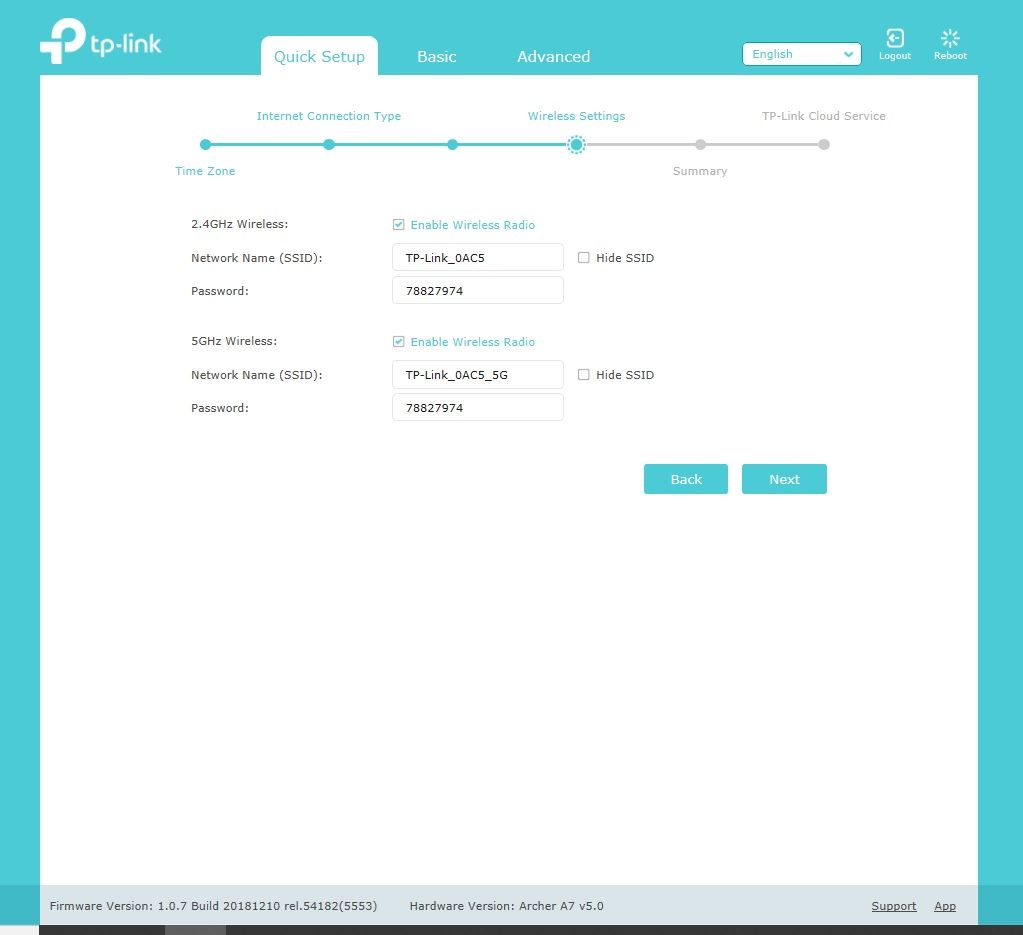1023x935 pixels.
Task: Click the Next button
Action: tap(784, 478)
